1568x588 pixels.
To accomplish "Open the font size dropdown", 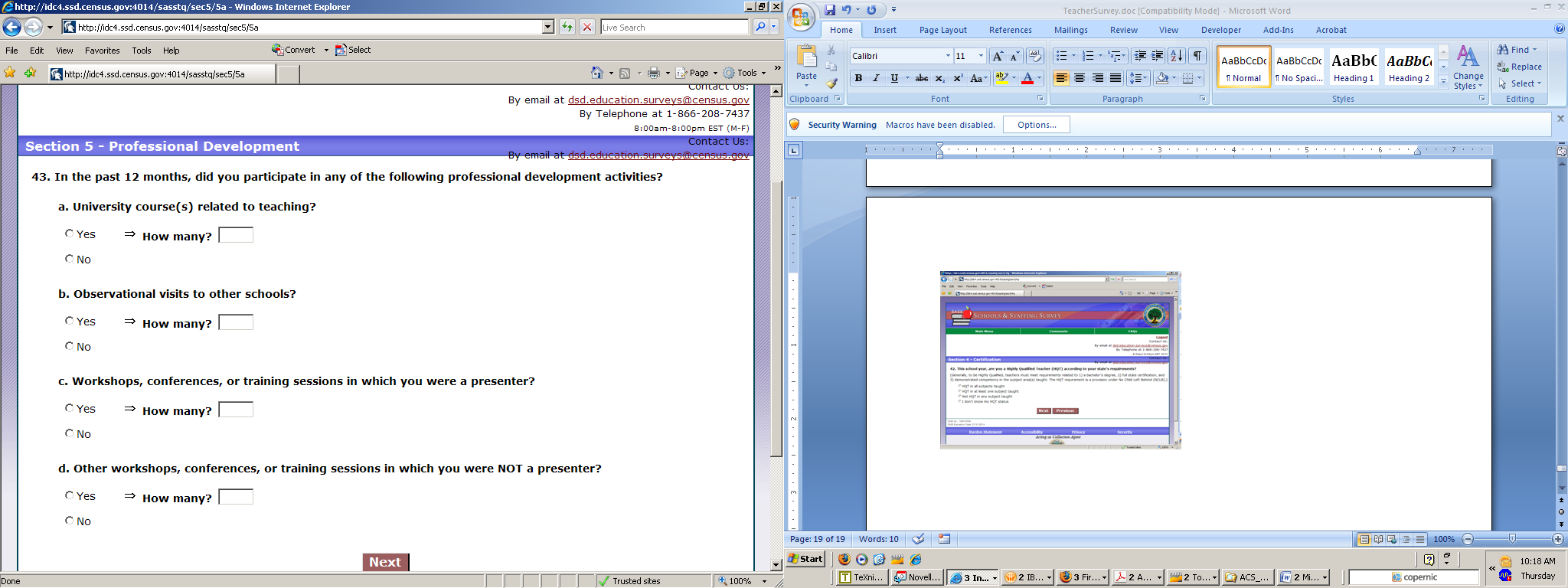I will click(x=981, y=56).
